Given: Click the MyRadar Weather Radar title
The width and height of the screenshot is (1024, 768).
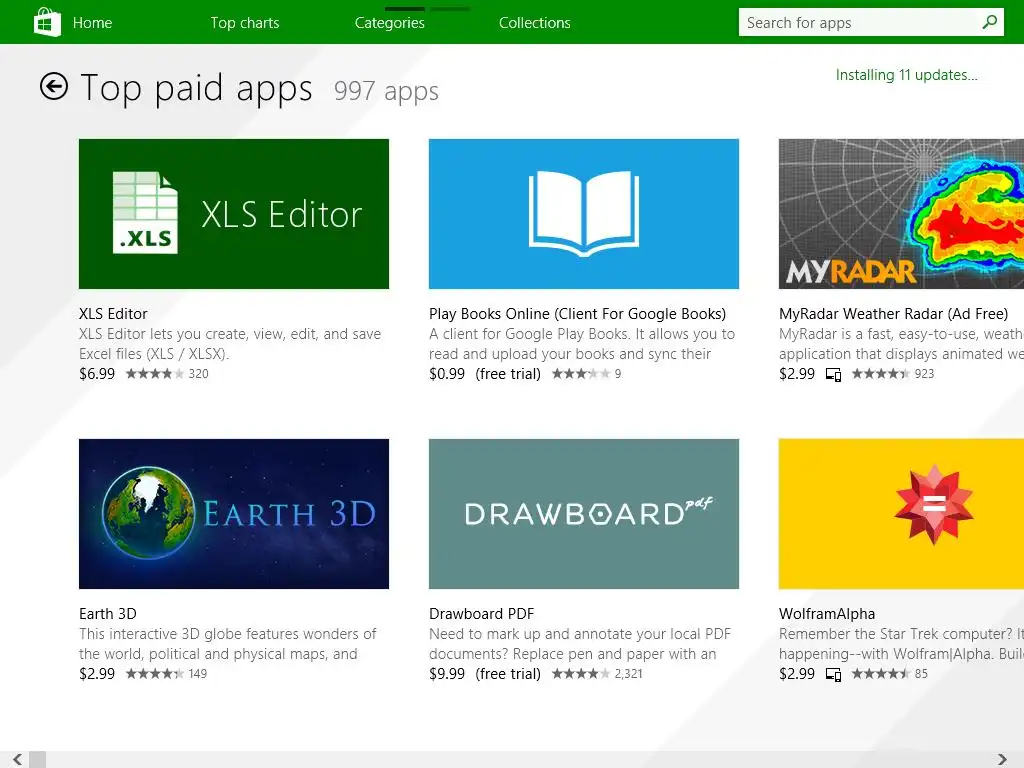Looking at the screenshot, I should (893, 313).
